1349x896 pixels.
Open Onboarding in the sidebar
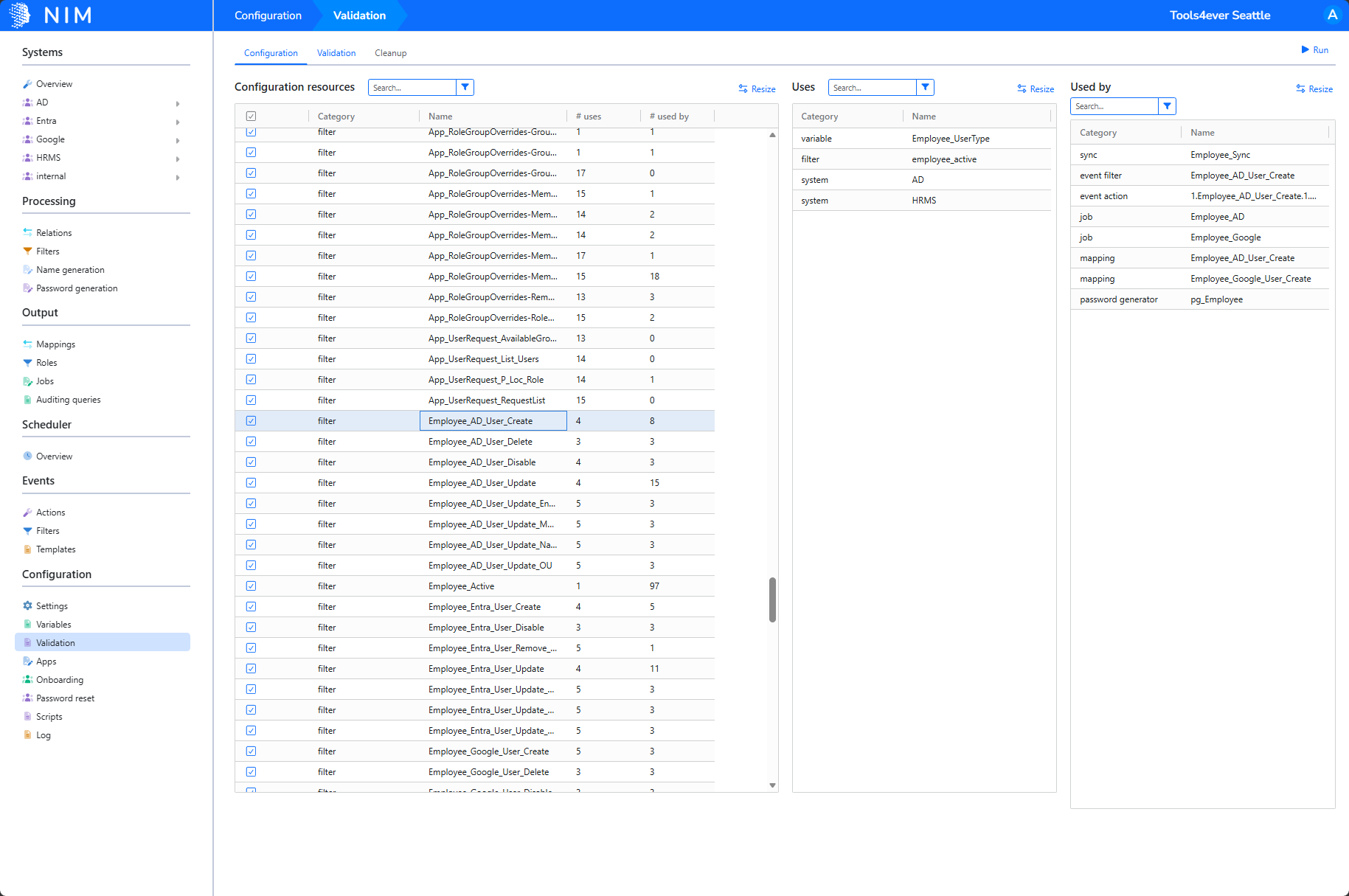click(x=60, y=680)
